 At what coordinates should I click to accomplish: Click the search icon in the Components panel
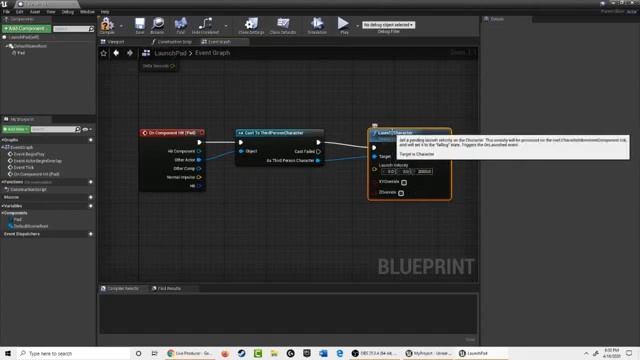(91, 29)
